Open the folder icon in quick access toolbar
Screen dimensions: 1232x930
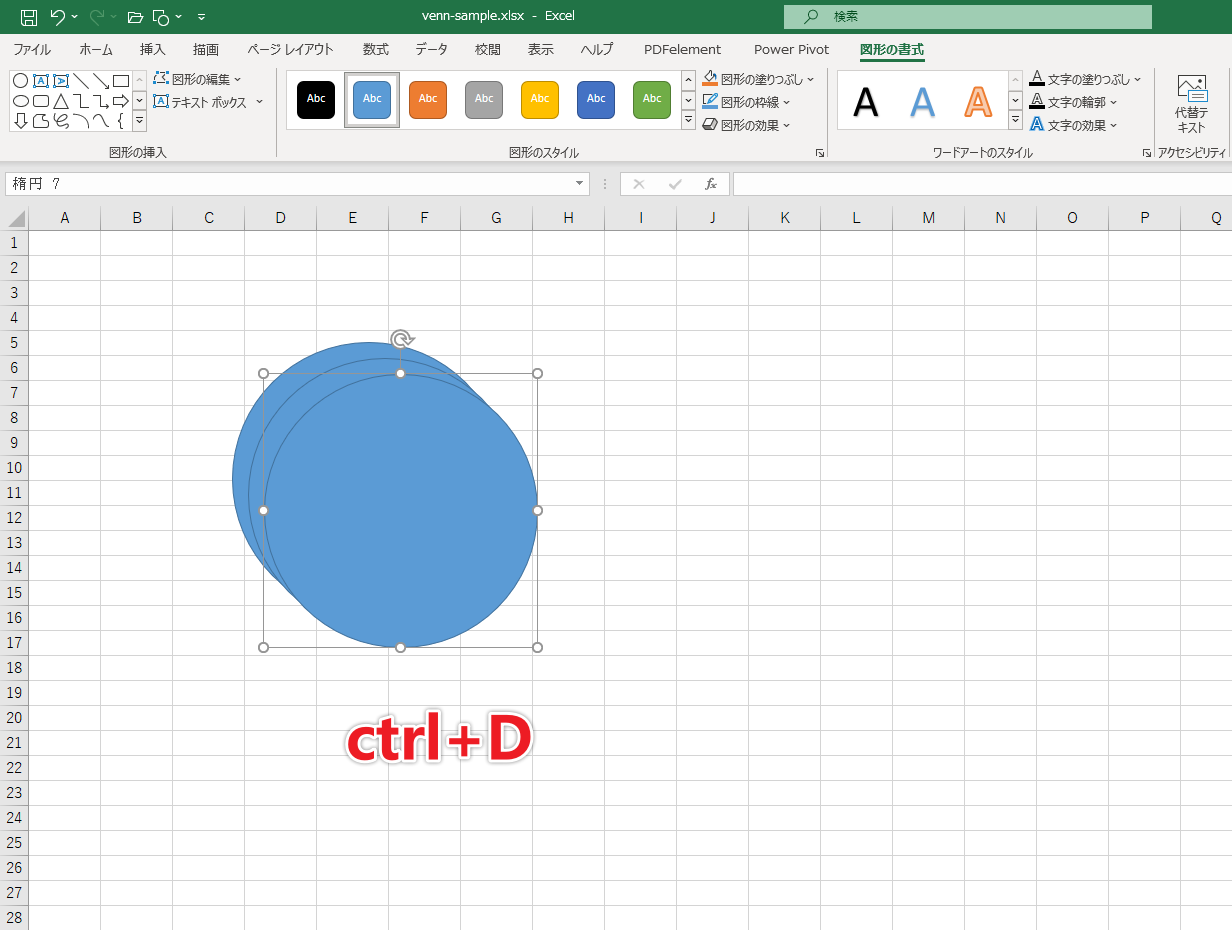[x=135, y=17]
